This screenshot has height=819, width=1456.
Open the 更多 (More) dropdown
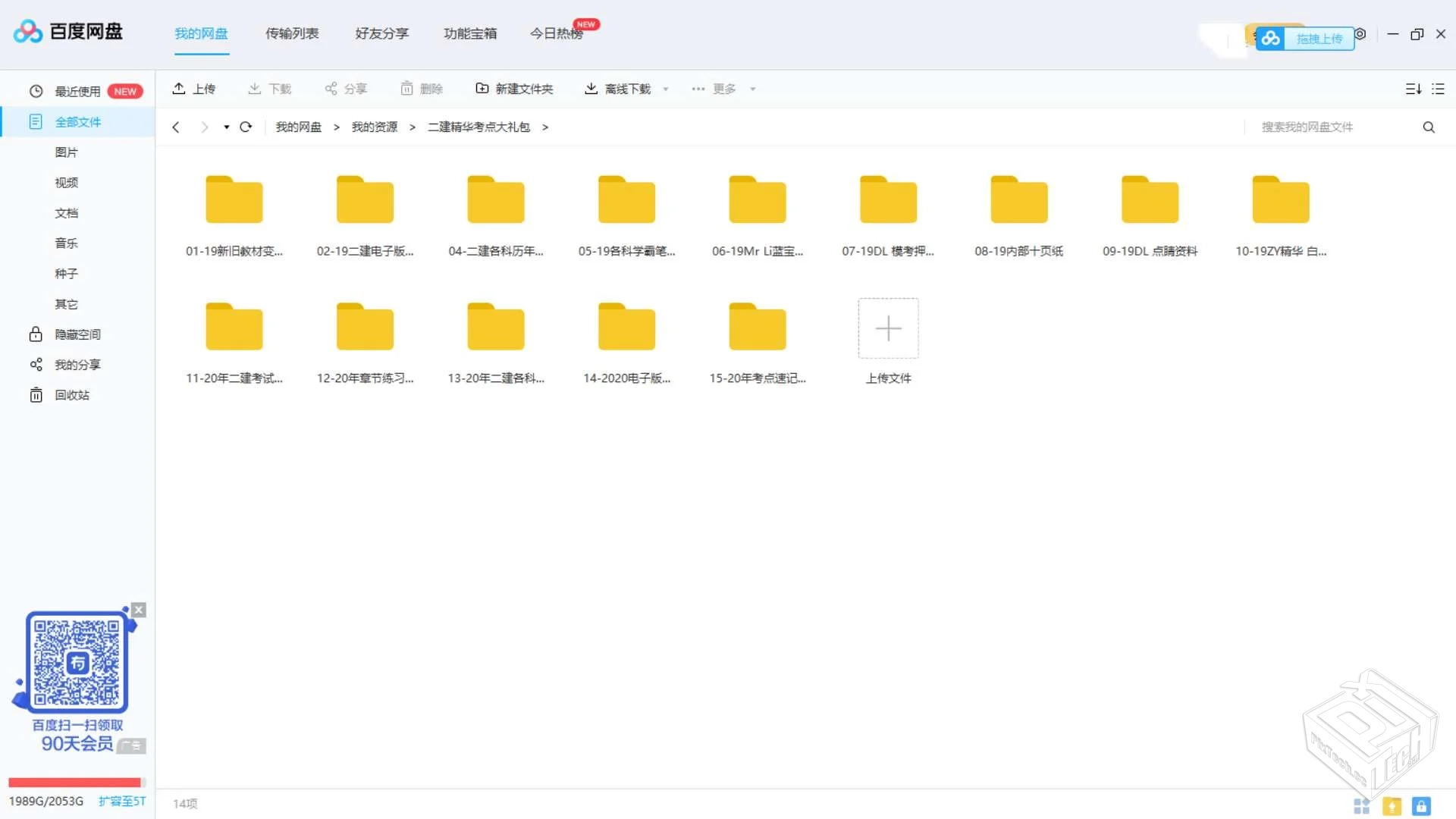[723, 89]
